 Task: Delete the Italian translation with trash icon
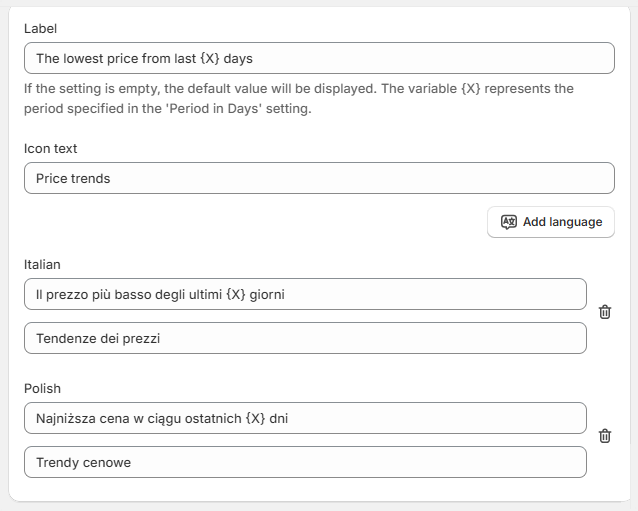[605, 312]
